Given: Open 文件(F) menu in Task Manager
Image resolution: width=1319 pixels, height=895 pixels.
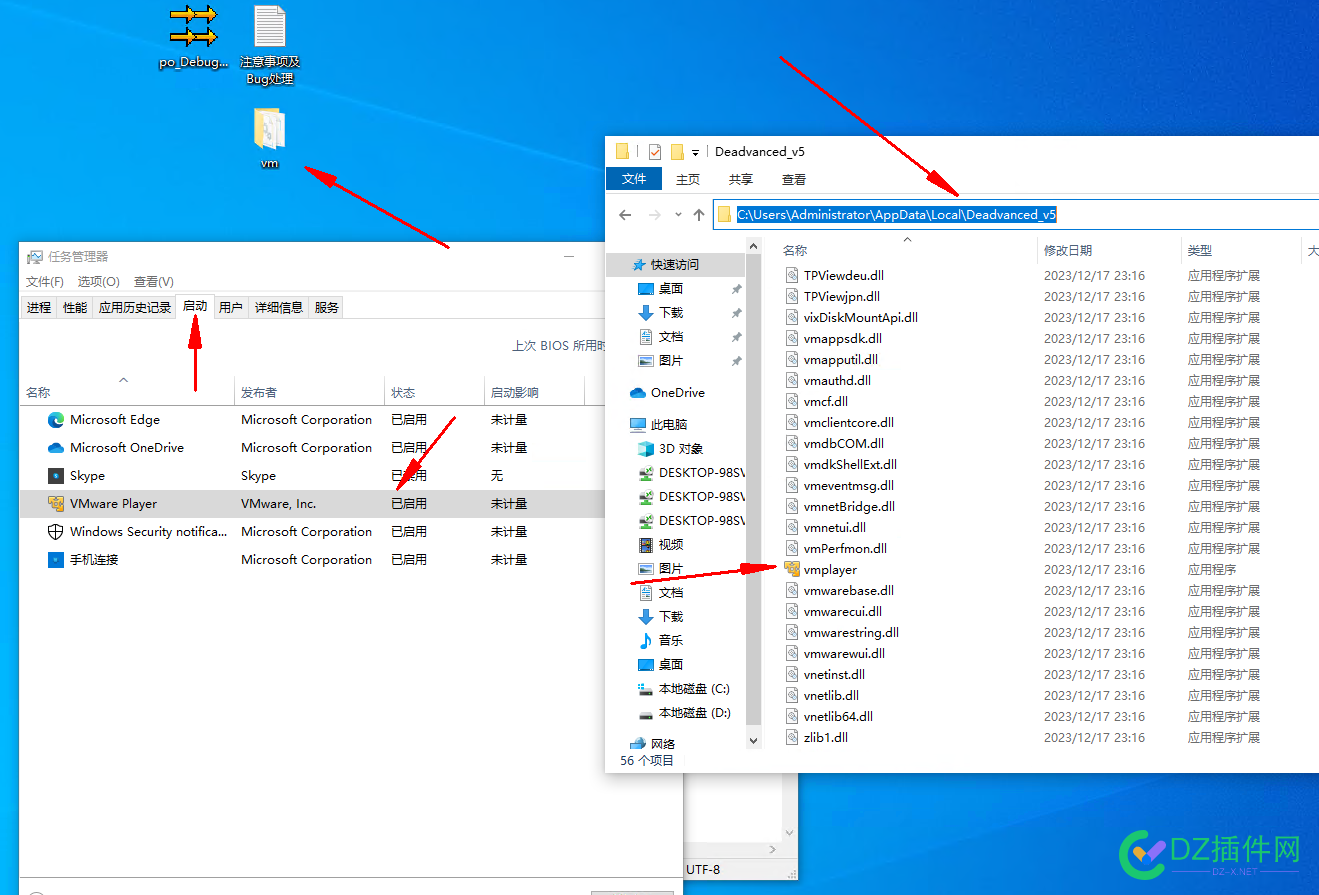Looking at the screenshot, I should pos(45,282).
